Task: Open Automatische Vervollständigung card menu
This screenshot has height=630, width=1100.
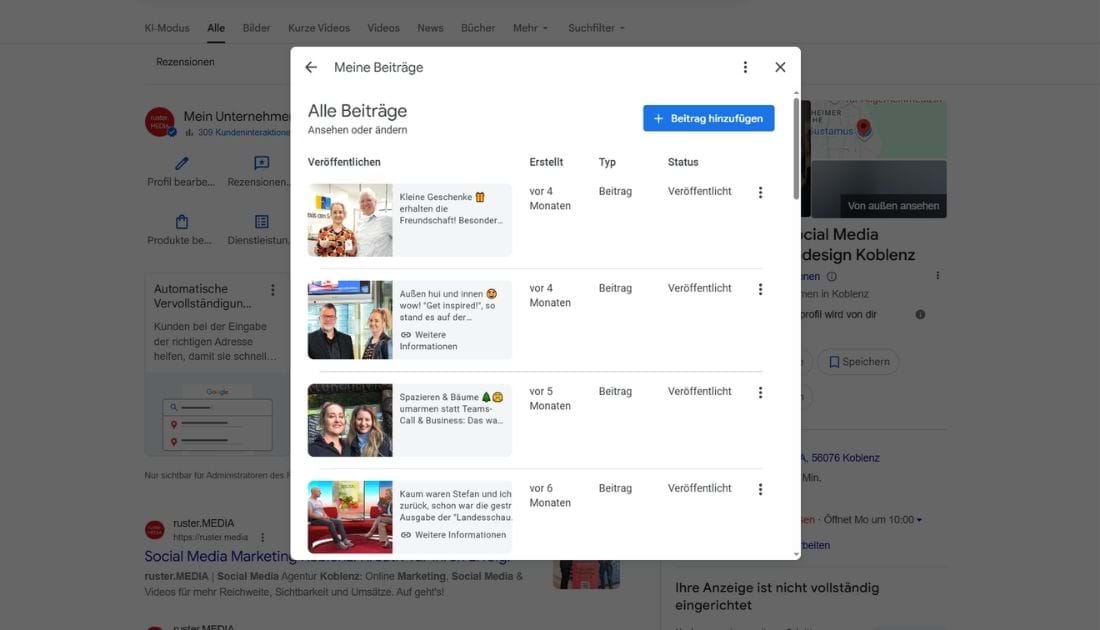Action: 273,290
